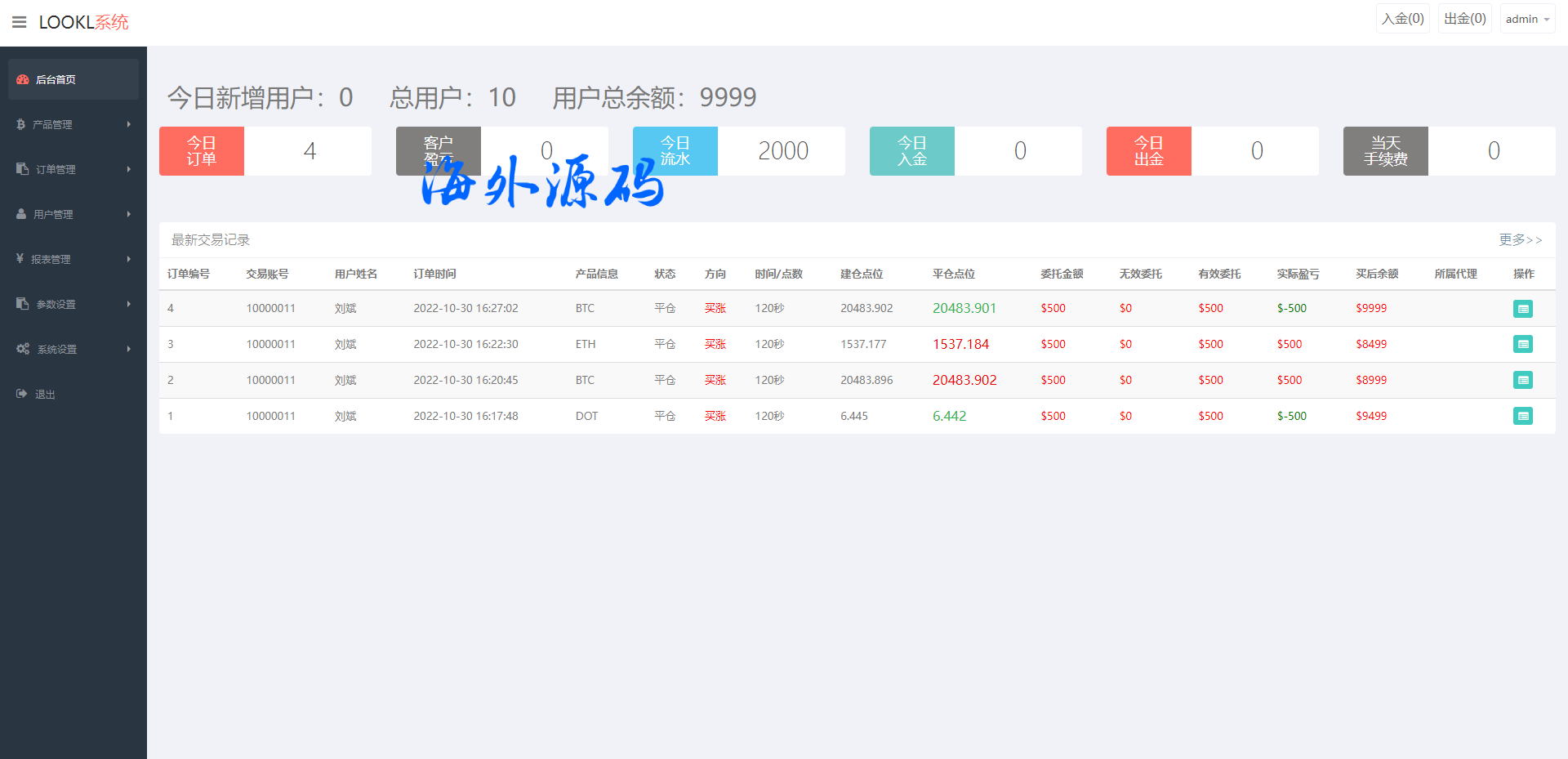Expand the 产品管理 submenu arrow
Viewport: 1568px width, 759px height.
click(129, 124)
